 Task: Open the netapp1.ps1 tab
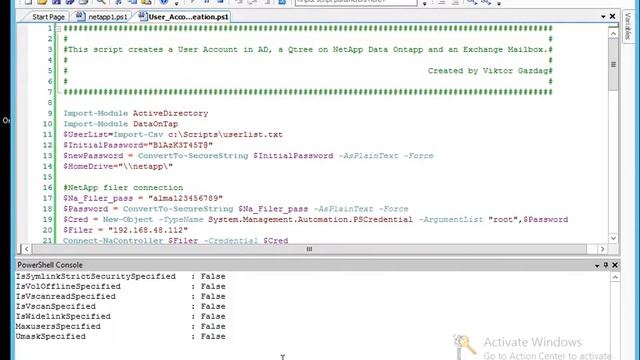[102, 17]
